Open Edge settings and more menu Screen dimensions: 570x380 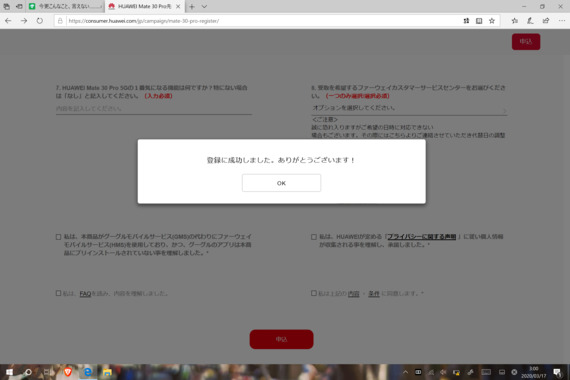[562, 21]
